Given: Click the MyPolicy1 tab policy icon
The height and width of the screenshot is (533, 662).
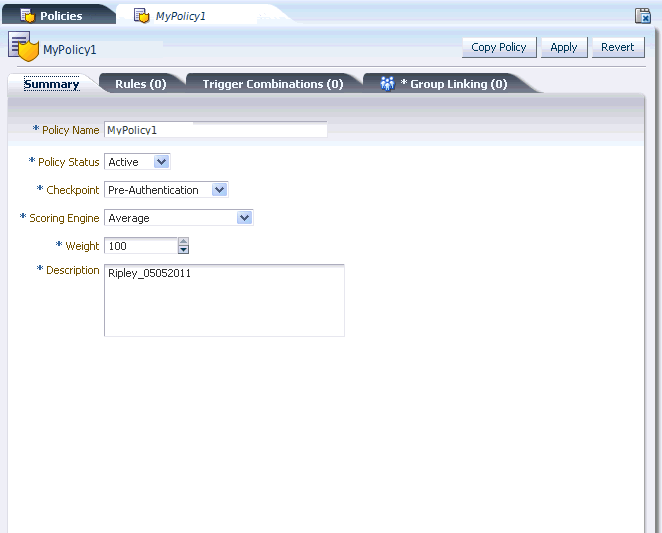Looking at the screenshot, I should point(141,16).
